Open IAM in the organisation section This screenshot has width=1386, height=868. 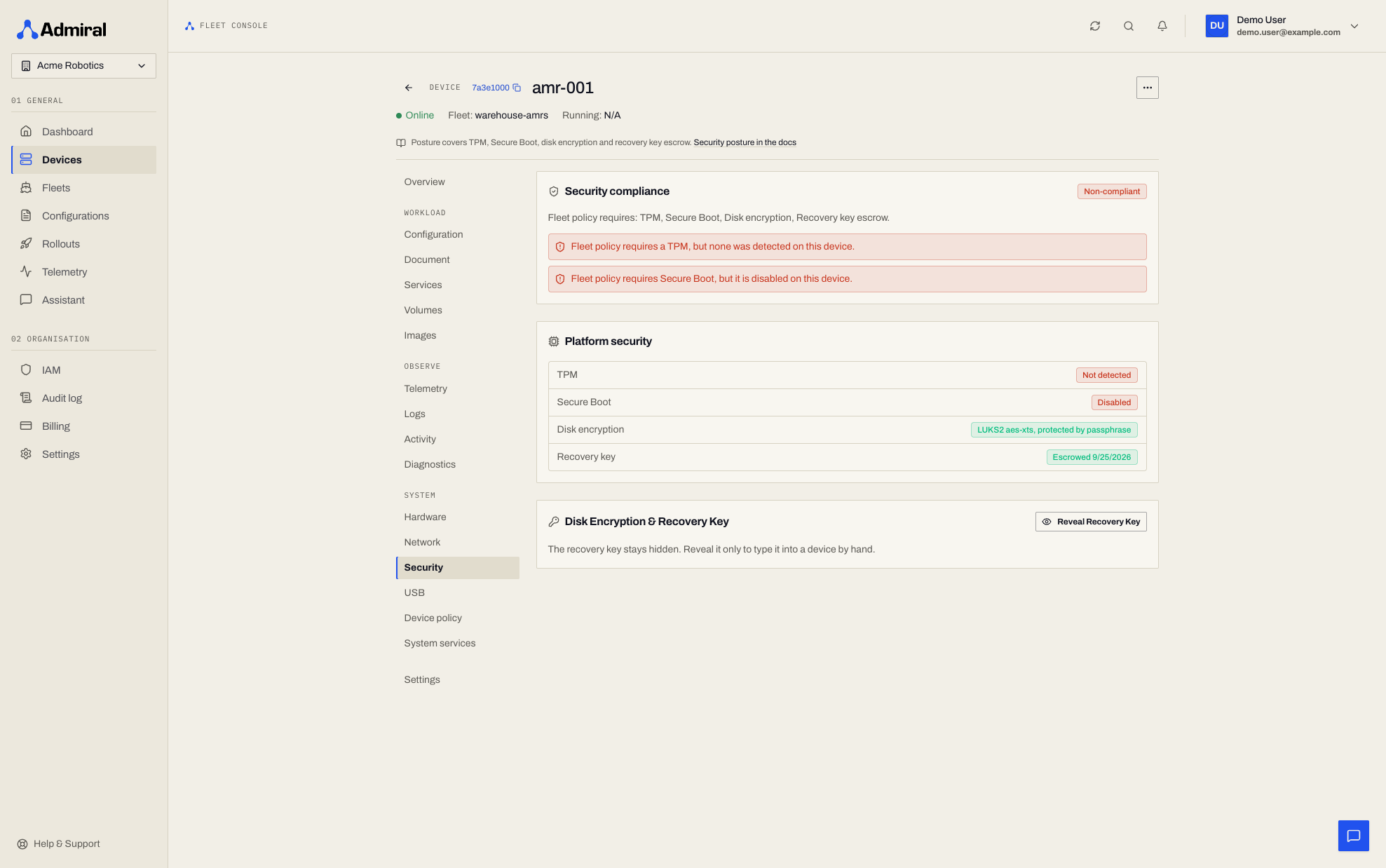83,370
